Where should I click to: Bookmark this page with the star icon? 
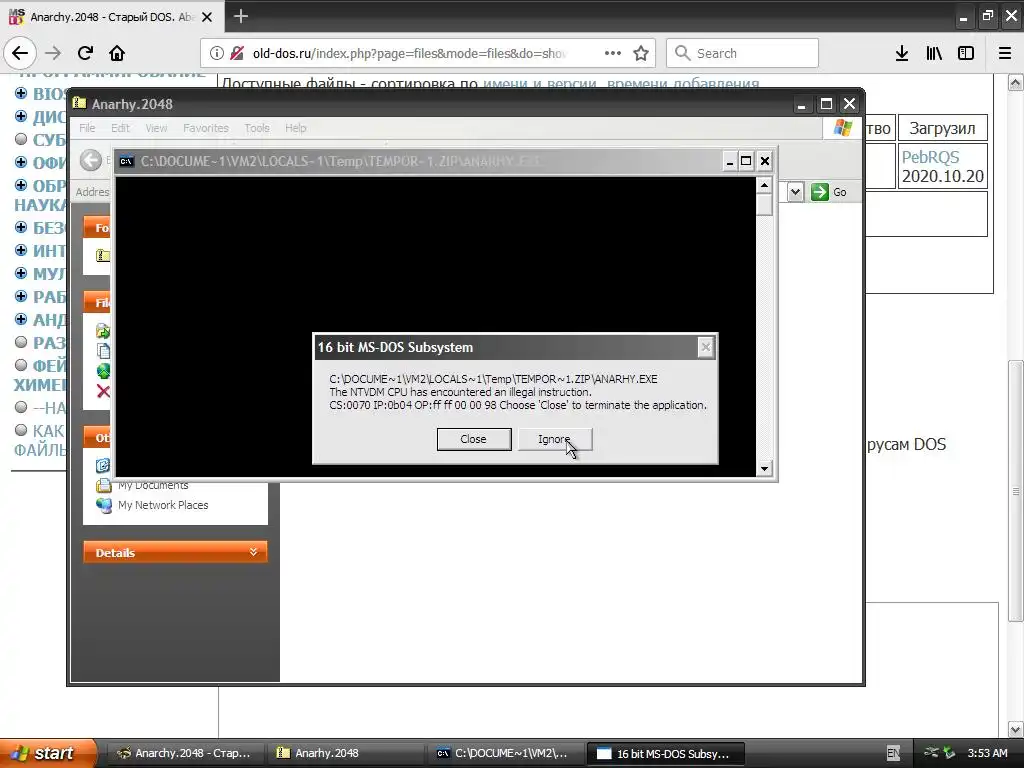coord(641,54)
